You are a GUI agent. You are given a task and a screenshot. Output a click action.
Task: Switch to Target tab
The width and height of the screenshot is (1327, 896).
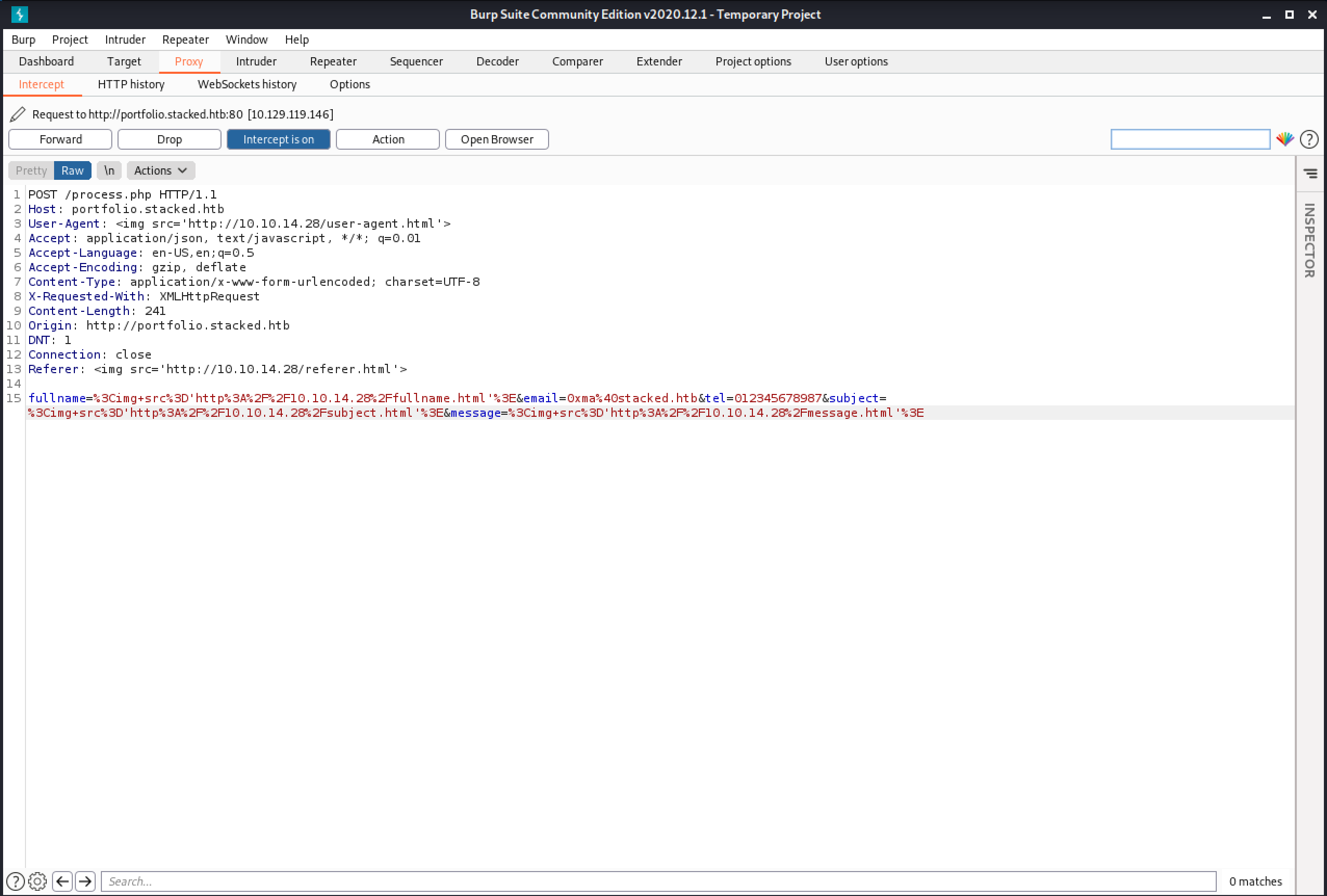(x=124, y=62)
